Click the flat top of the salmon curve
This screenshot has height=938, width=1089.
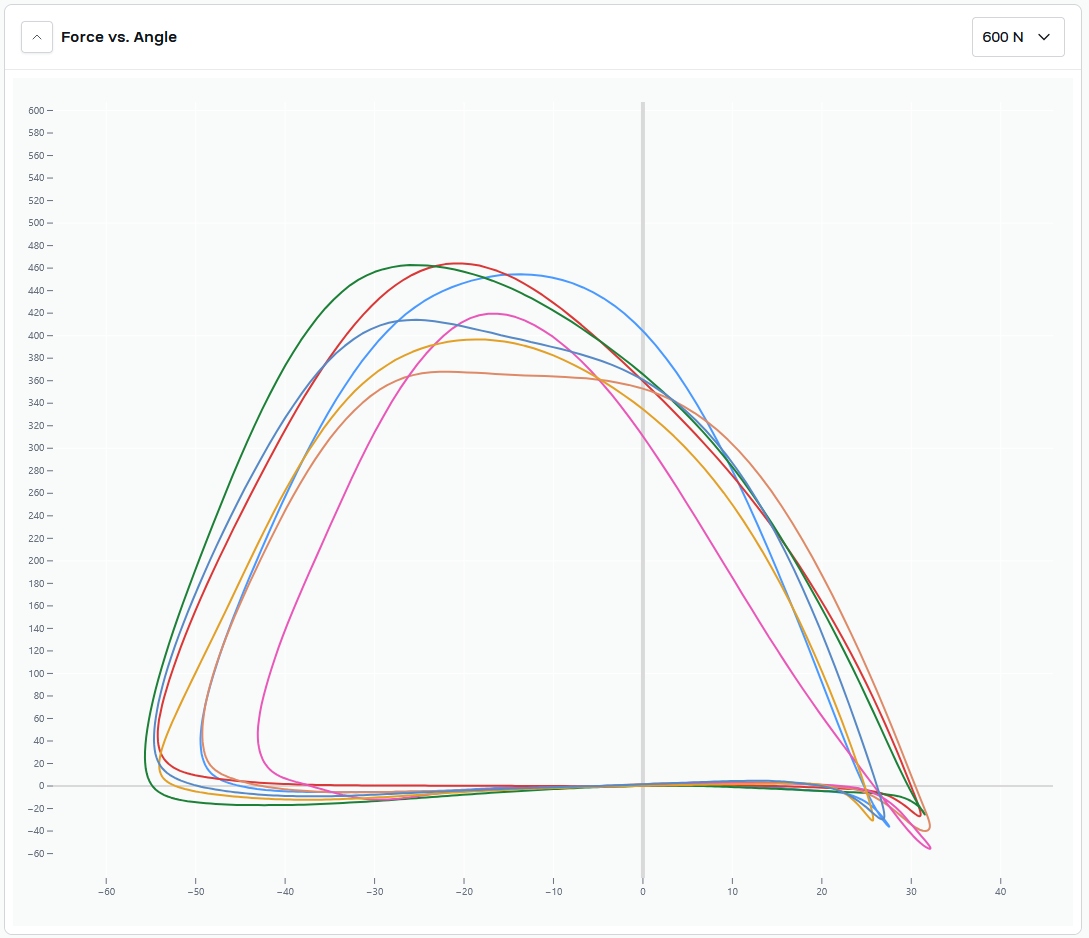pyautogui.click(x=445, y=371)
